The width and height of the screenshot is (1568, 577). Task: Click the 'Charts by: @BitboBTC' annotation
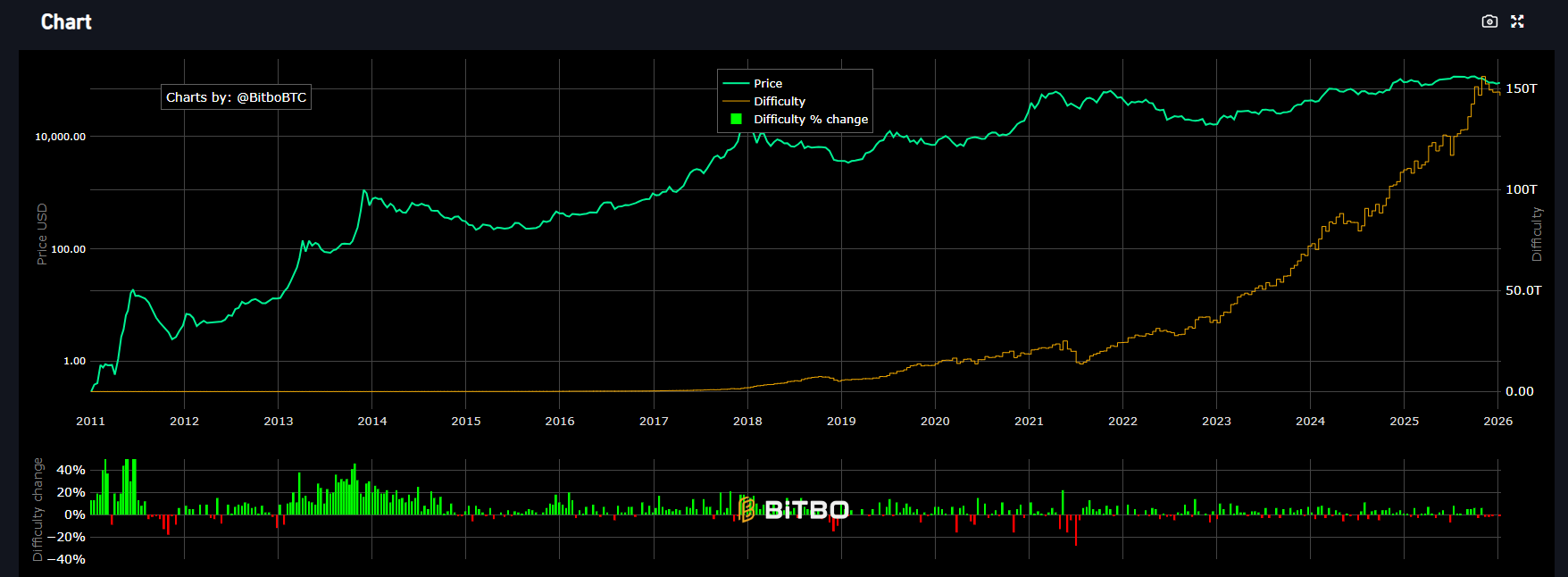click(236, 97)
